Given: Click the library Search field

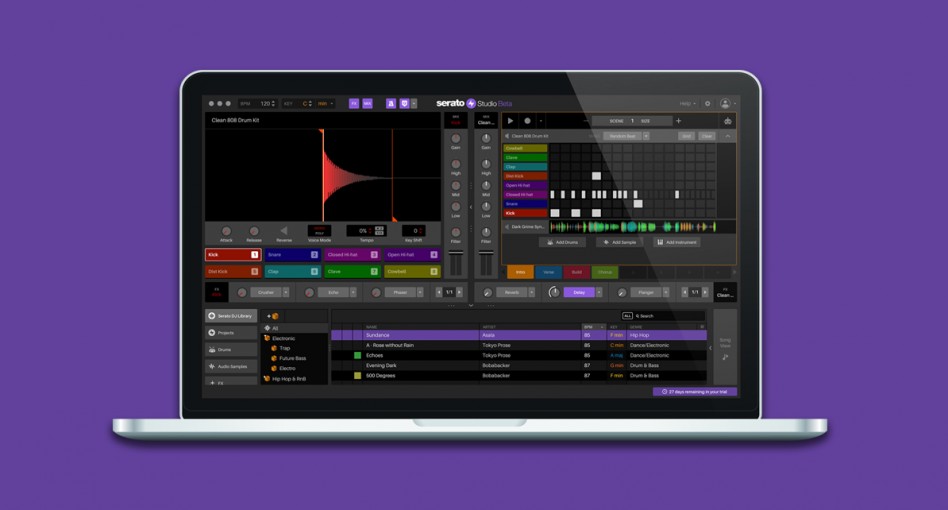Looking at the screenshot, I should [x=665, y=316].
